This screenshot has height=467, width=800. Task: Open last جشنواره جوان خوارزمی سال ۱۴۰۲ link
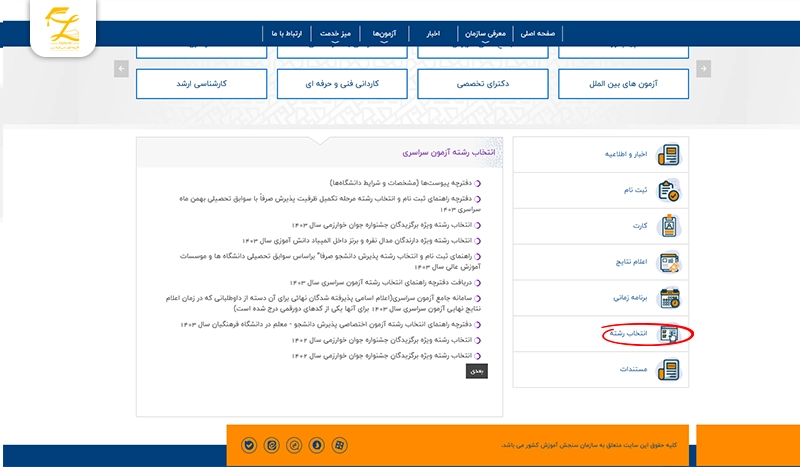pos(382,356)
